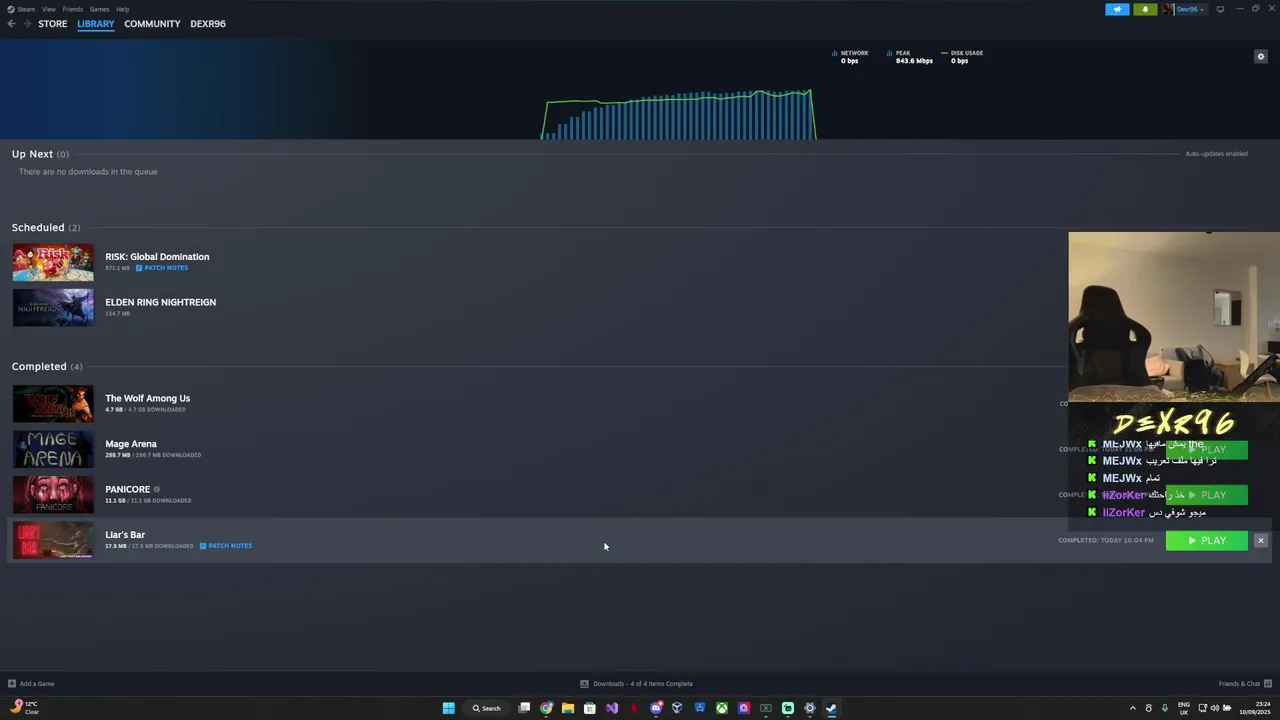Click the Completed heading
The height and width of the screenshot is (720, 1280).
pyautogui.click(x=39, y=367)
